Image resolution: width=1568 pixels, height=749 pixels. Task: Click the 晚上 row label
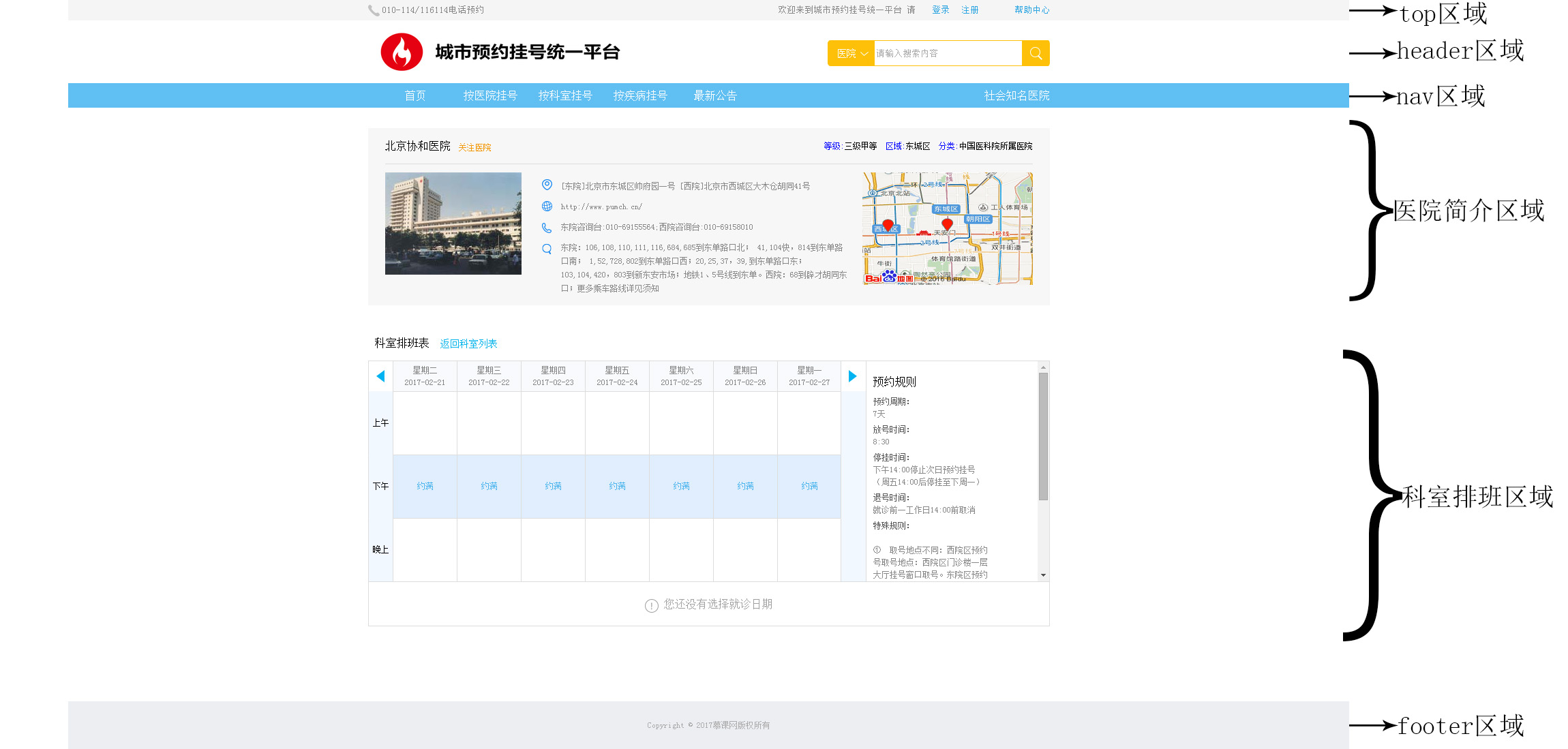[380, 549]
